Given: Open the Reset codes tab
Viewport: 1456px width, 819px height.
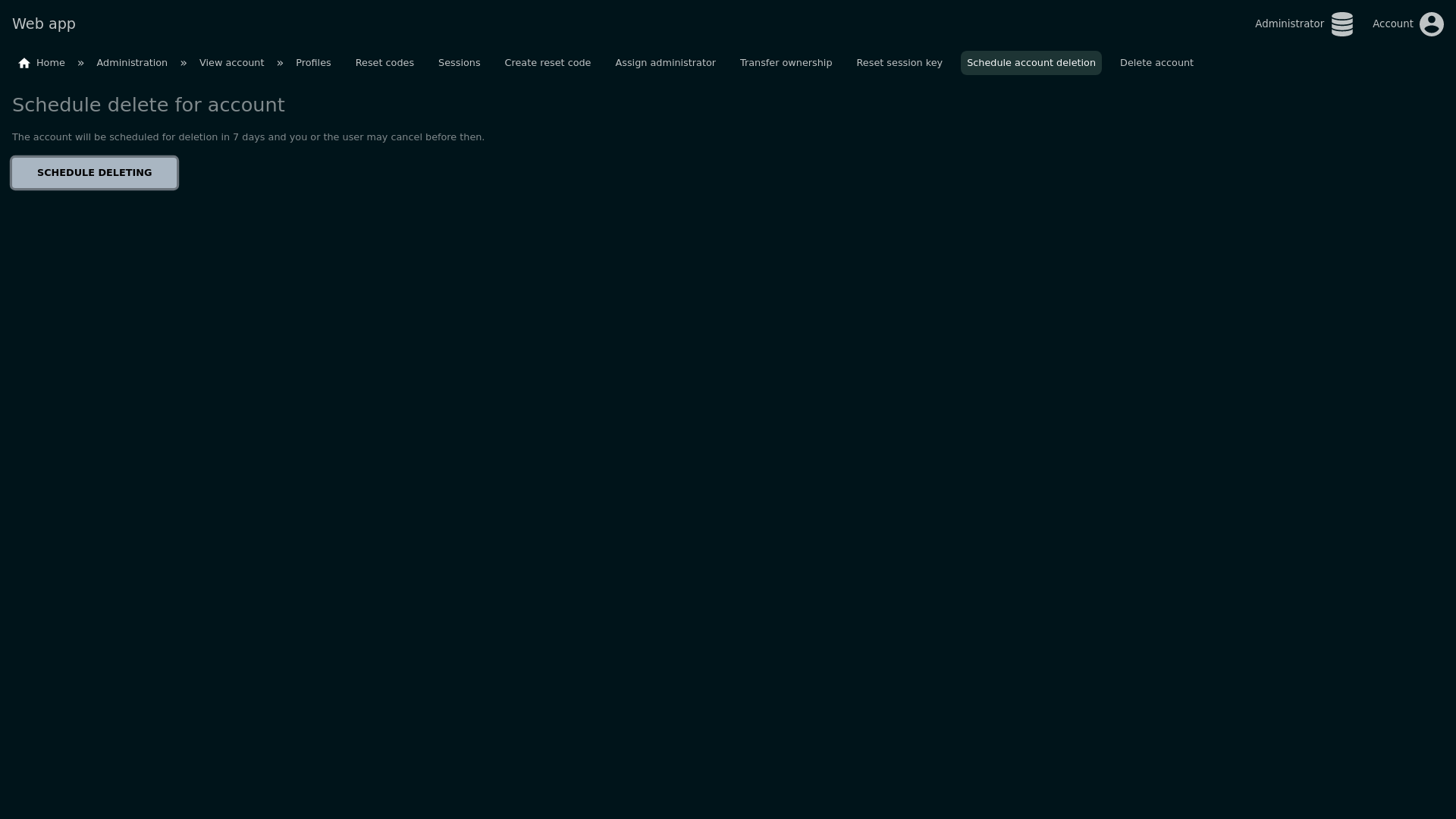Looking at the screenshot, I should (384, 63).
